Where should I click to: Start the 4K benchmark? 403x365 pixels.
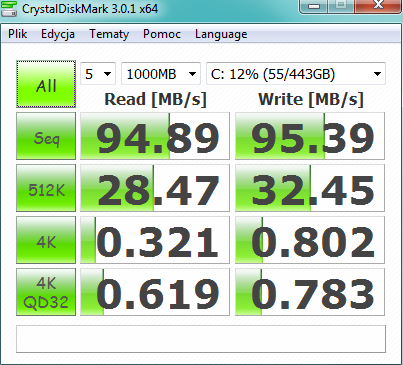coord(46,240)
